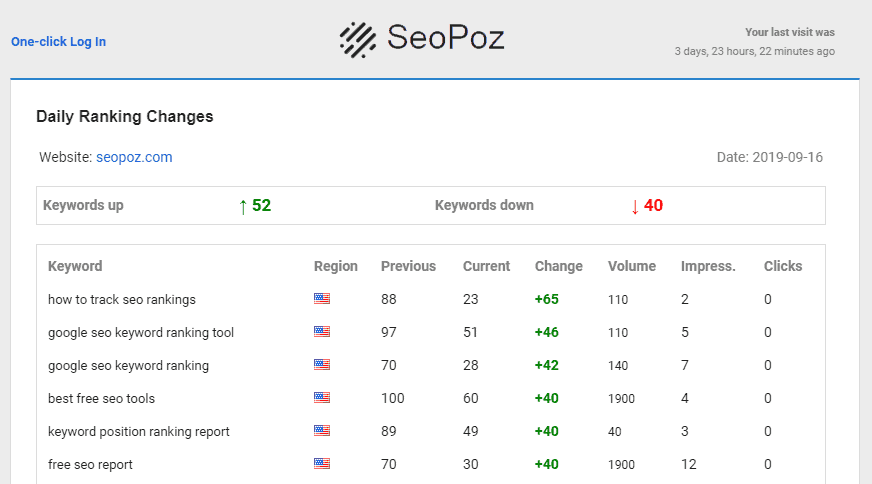Click previous rank 97
The height and width of the screenshot is (484, 872).
point(389,332)
